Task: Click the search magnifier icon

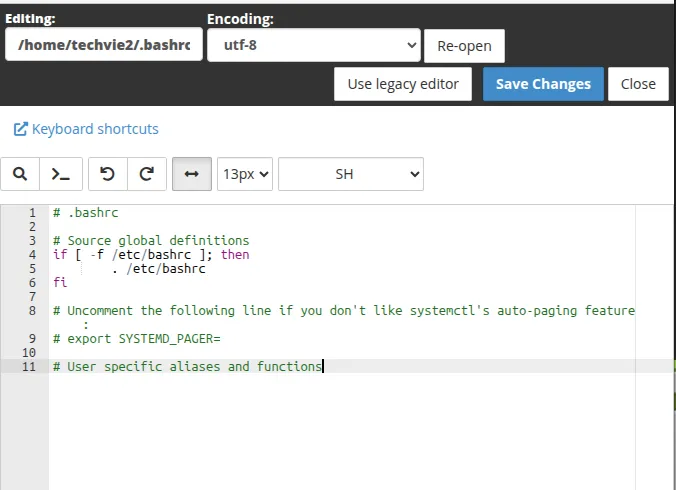Action: point(20,174)
